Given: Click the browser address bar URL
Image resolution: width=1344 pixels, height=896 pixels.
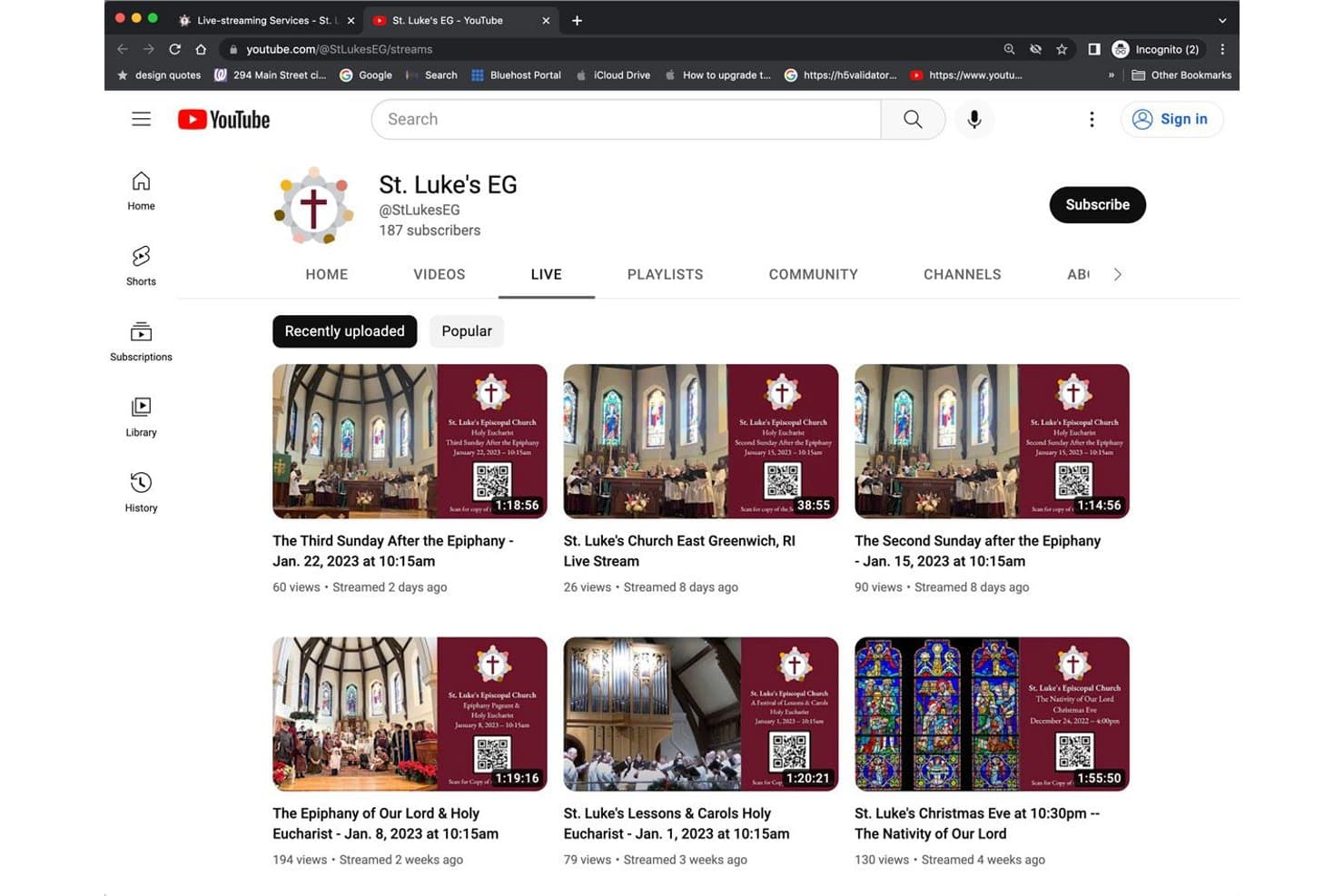Looking at the screenshot, I should [339, 49].
